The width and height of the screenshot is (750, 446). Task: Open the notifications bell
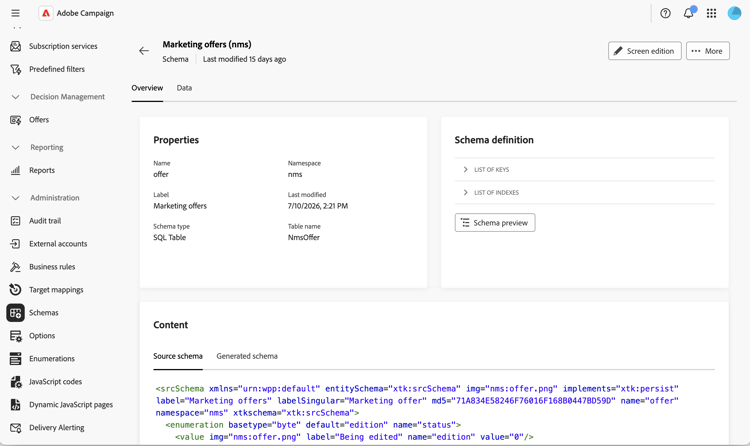coord(688,13)
